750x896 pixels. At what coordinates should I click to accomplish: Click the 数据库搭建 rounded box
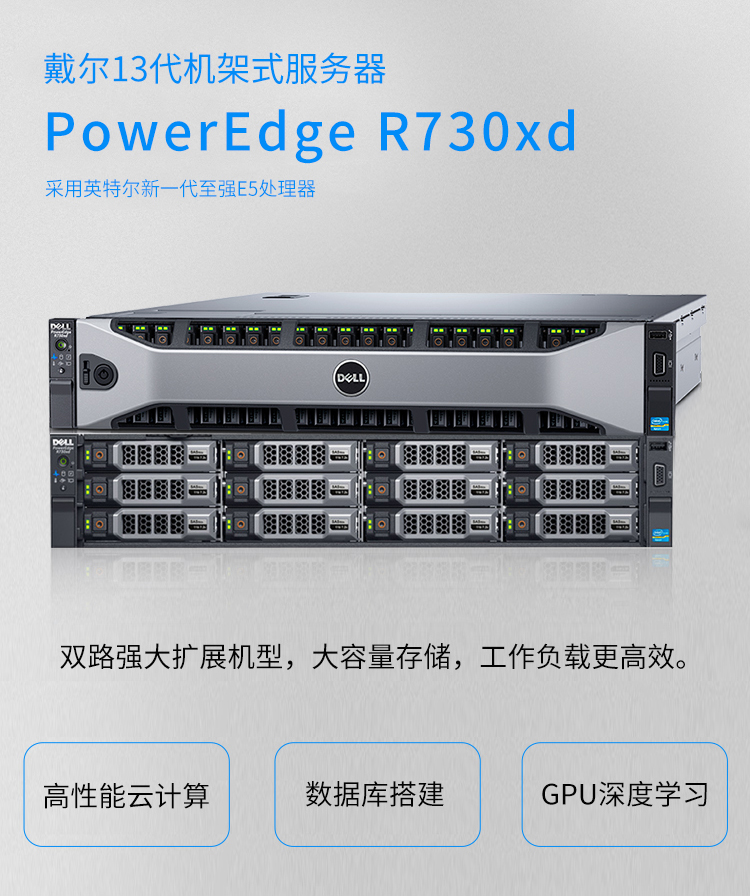point(377,794)
